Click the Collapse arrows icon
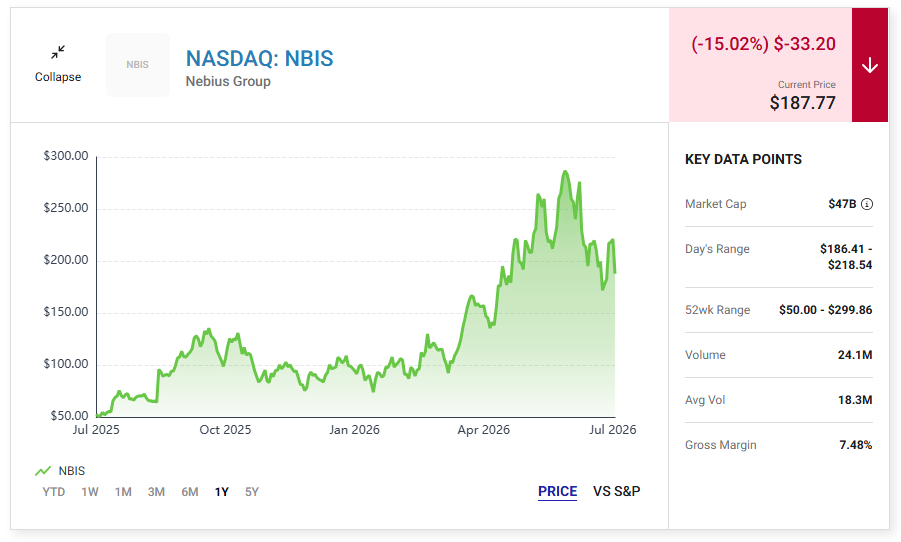 pyautogui.click(x=57, y=52)
